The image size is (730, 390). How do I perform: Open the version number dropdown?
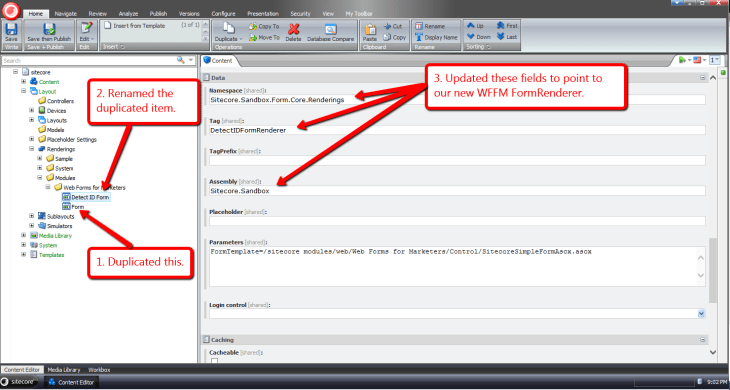coord(715,60)
